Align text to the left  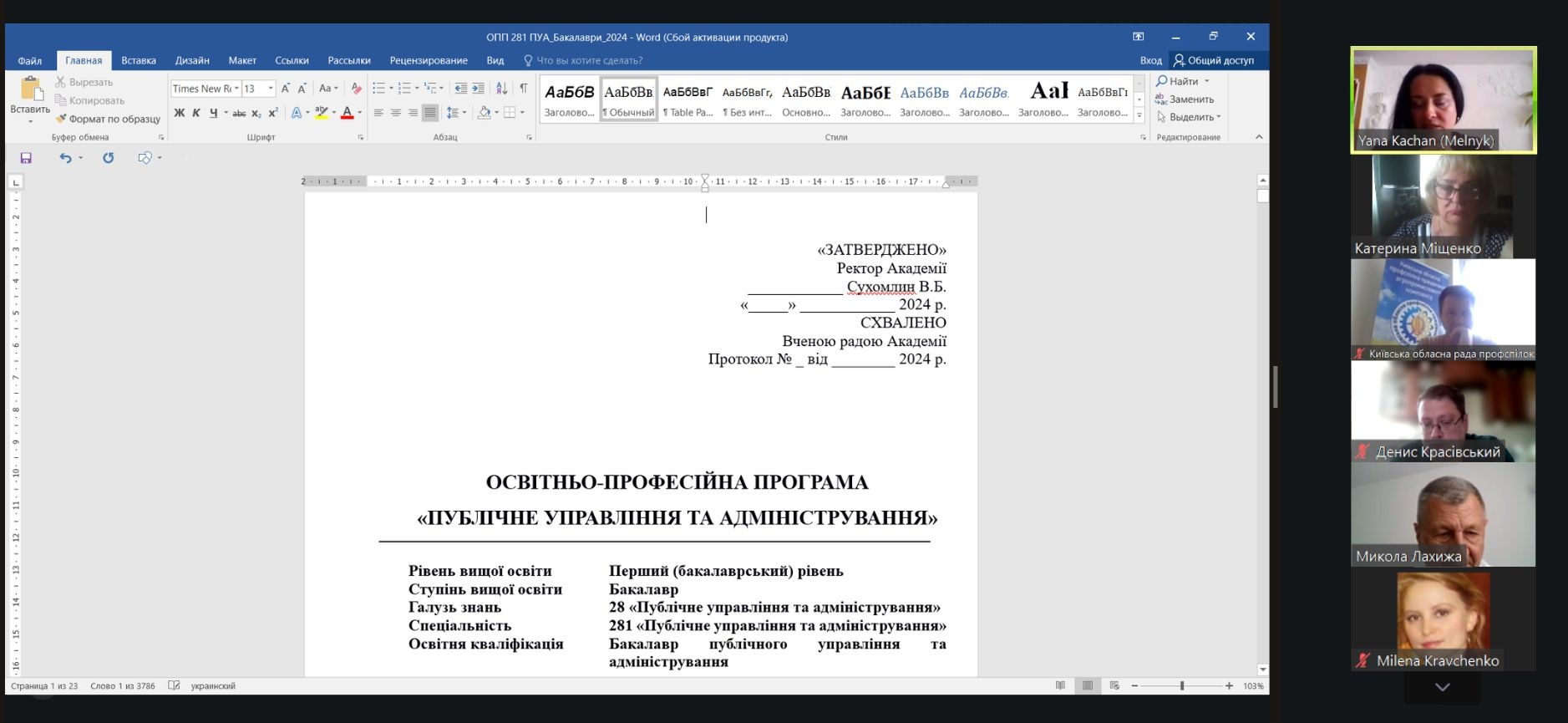[x=378, y=113]
